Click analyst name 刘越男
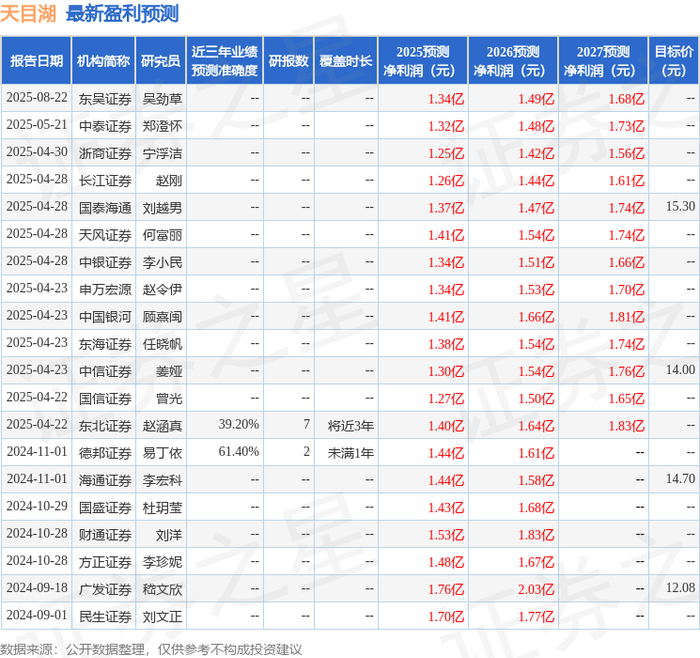Viewport: 700px width, 658px height. 162,208
